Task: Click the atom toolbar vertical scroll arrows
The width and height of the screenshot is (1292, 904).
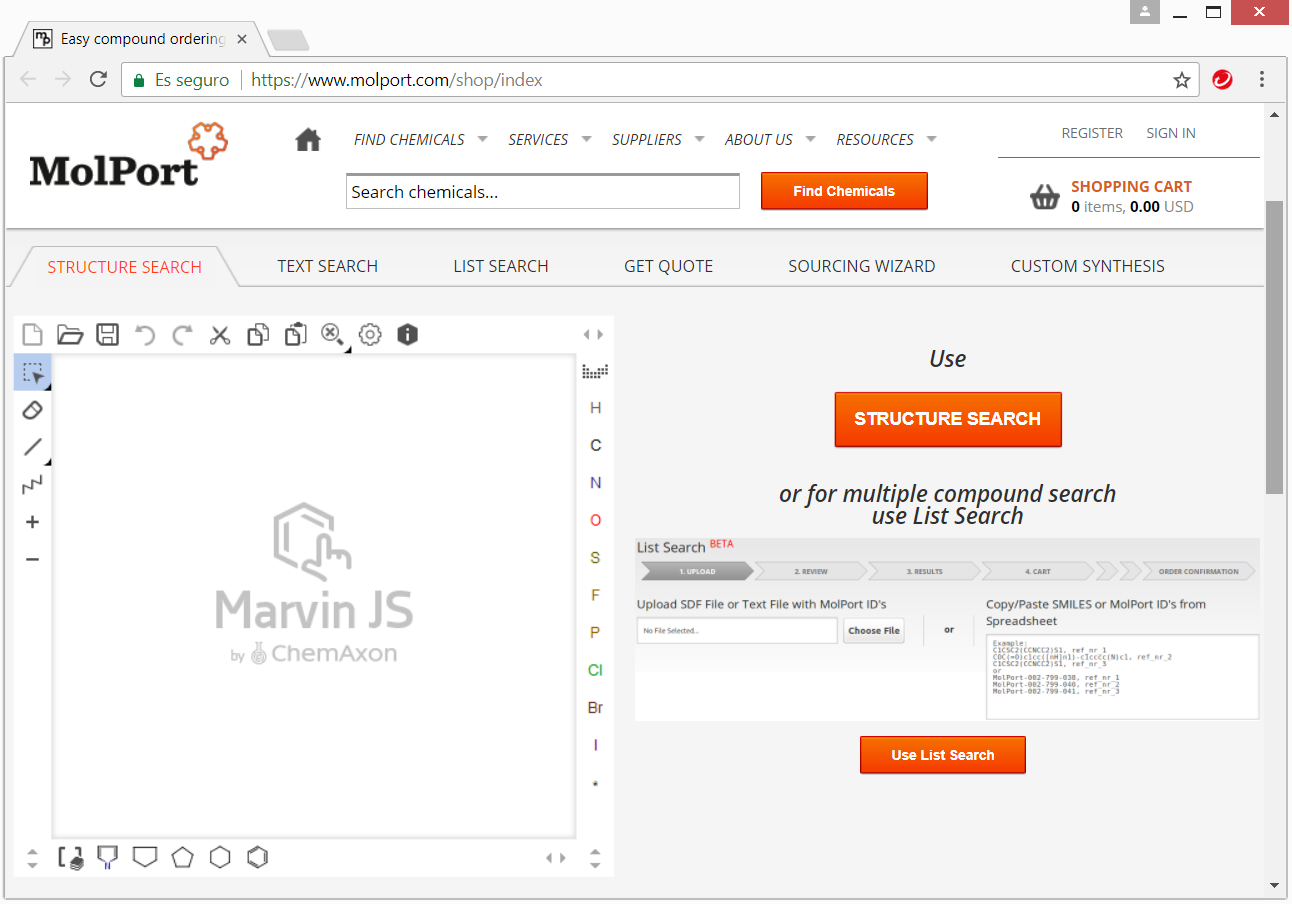Action: [595, 858]
